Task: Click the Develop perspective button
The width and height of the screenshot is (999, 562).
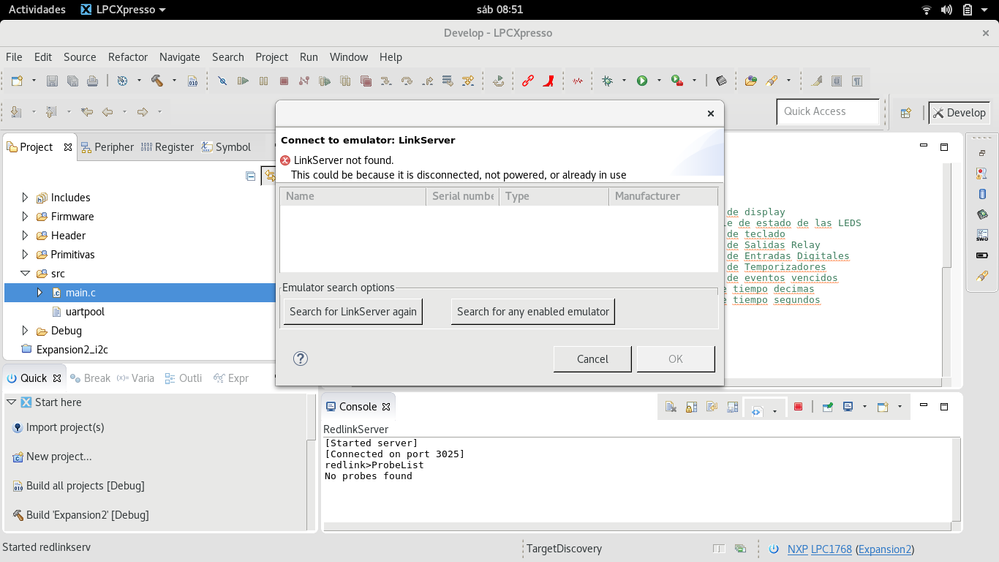Action: [959, 113]
